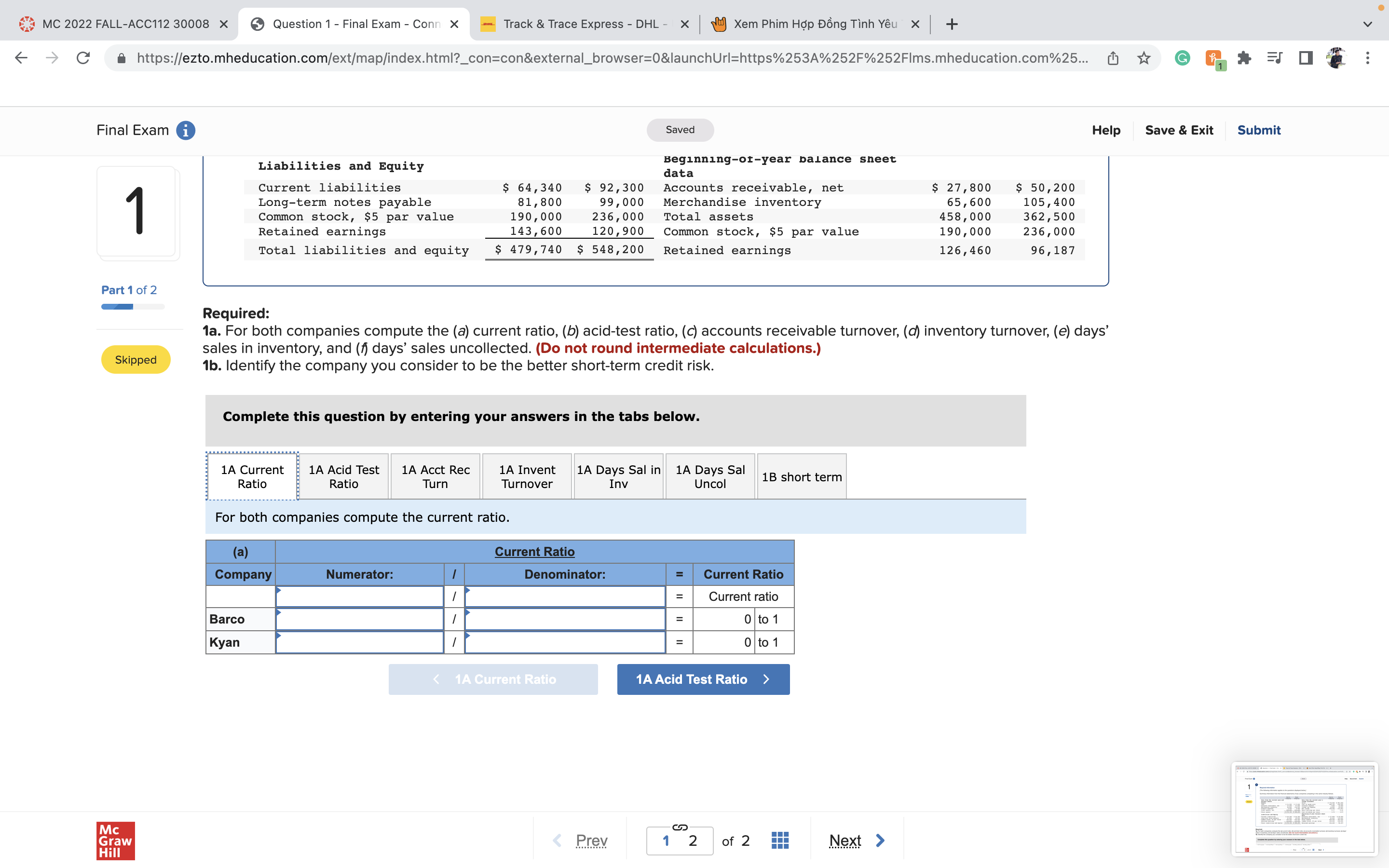The height and width of the screenshot is (868, 1389).
Task: Click the browser profile avatar
Action: coord(1336,57)
